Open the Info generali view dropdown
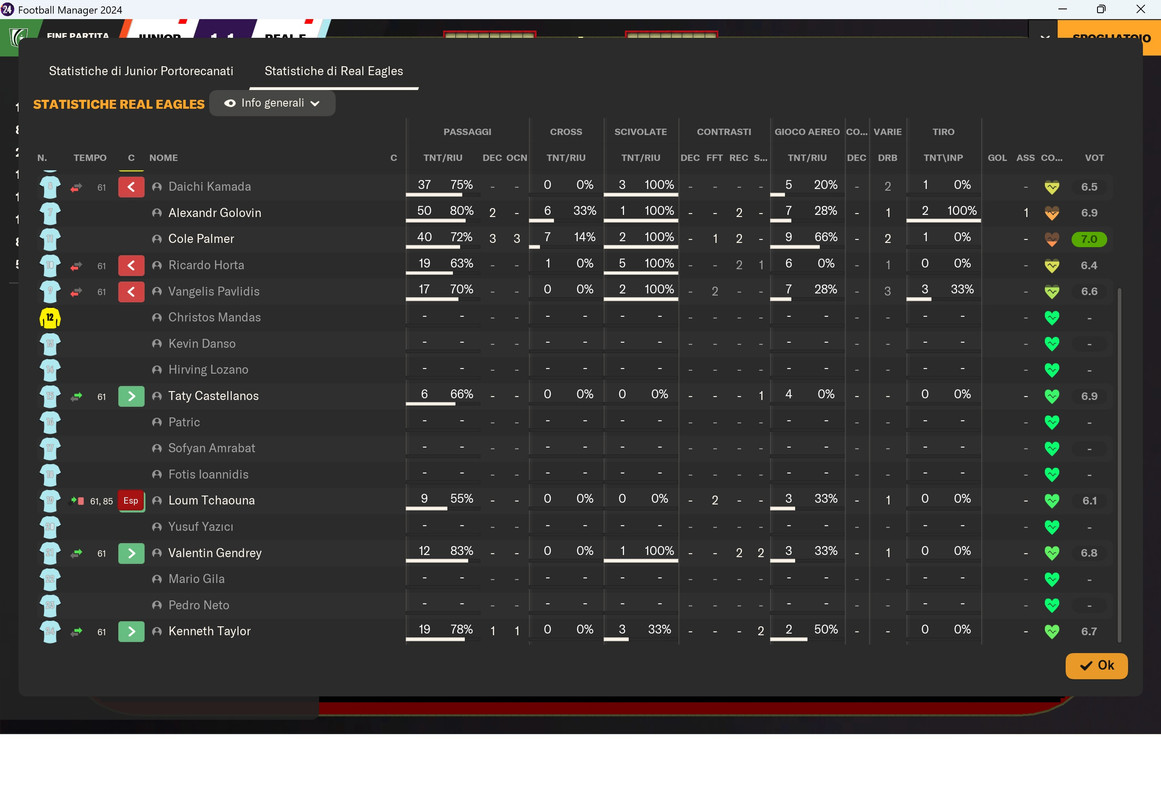1161x800 pixels. 272,103
